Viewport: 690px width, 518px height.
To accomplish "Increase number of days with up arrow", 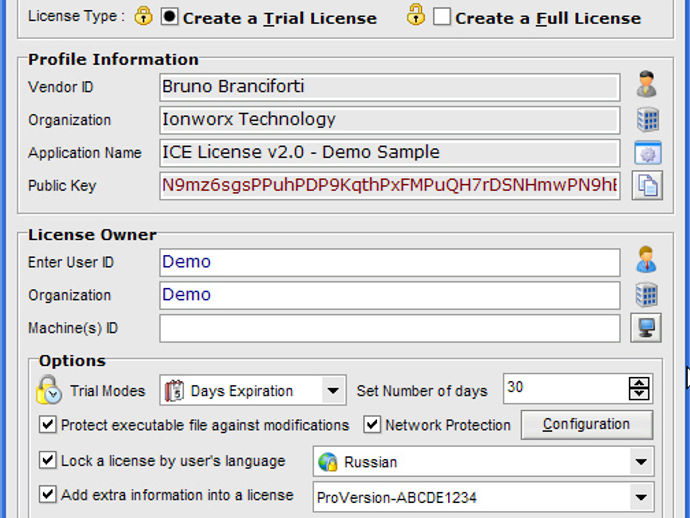I will pyautogui.click(x=639, y=382).
